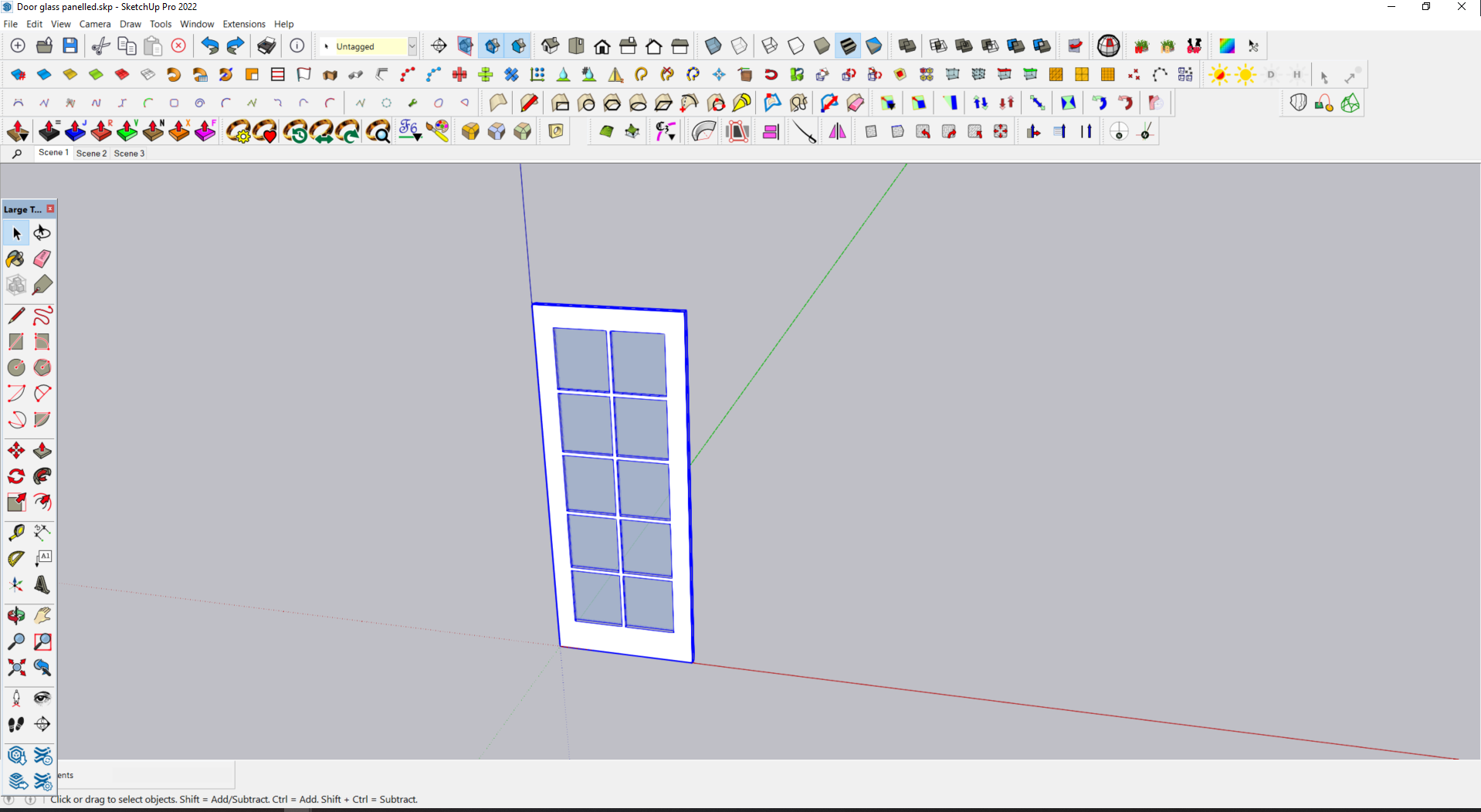Open the Untagged tag dropdown
Screen dimensions: 1481x812
click(412, 46)
